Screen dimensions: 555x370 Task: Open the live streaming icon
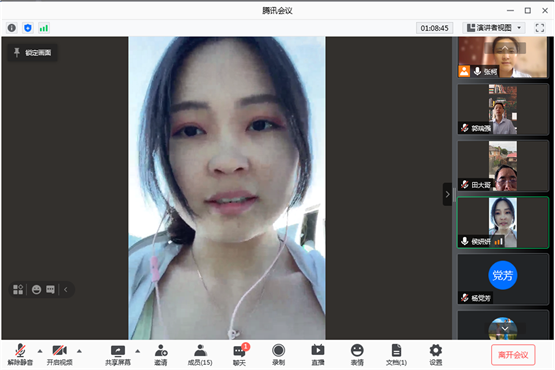click(x=317, y=355)
